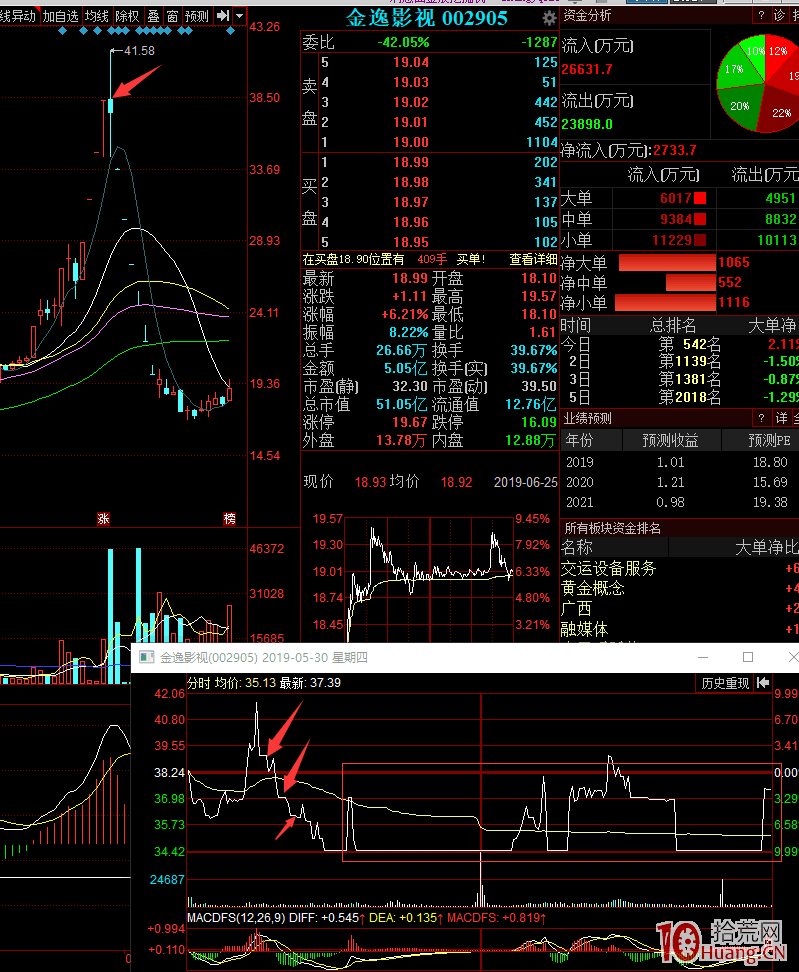This screenshot has width=799, height=972.
Task: Select the 广西 sector row
Action: (x=679, y=609)
